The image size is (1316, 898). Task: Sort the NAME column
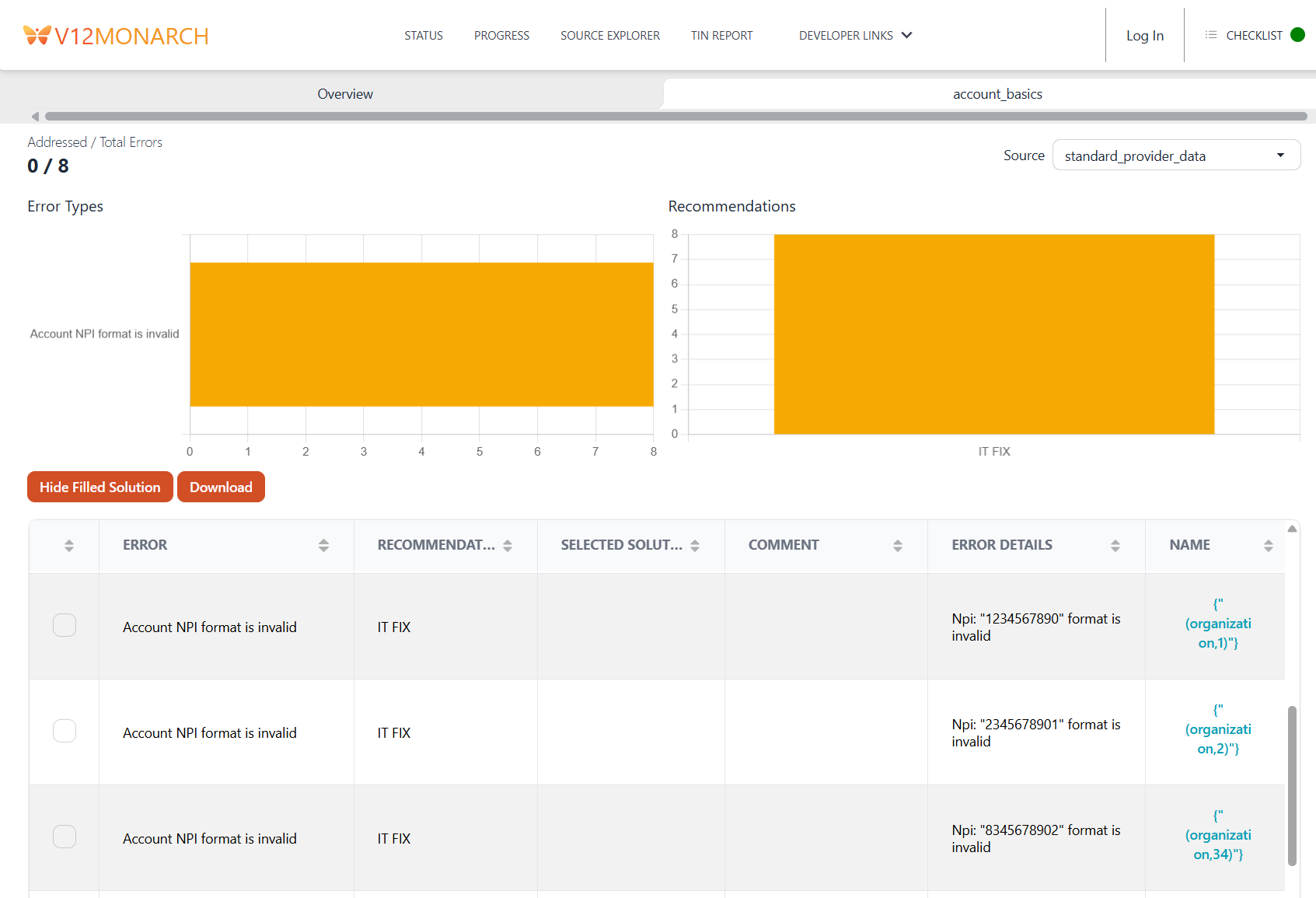click(x=1270, y=545)
